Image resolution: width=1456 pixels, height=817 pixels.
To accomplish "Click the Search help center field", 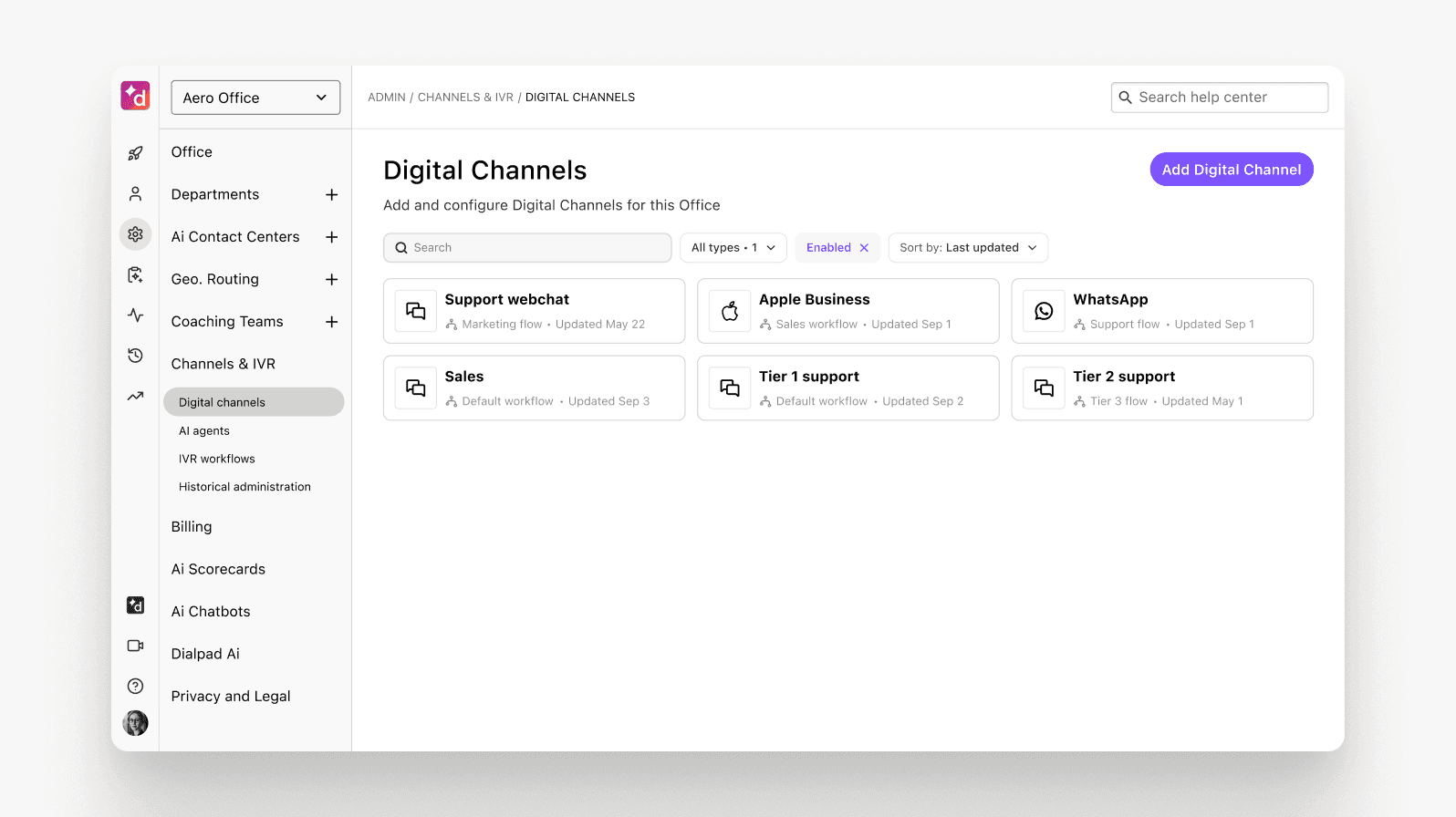I will click(x=1219, y=98).
